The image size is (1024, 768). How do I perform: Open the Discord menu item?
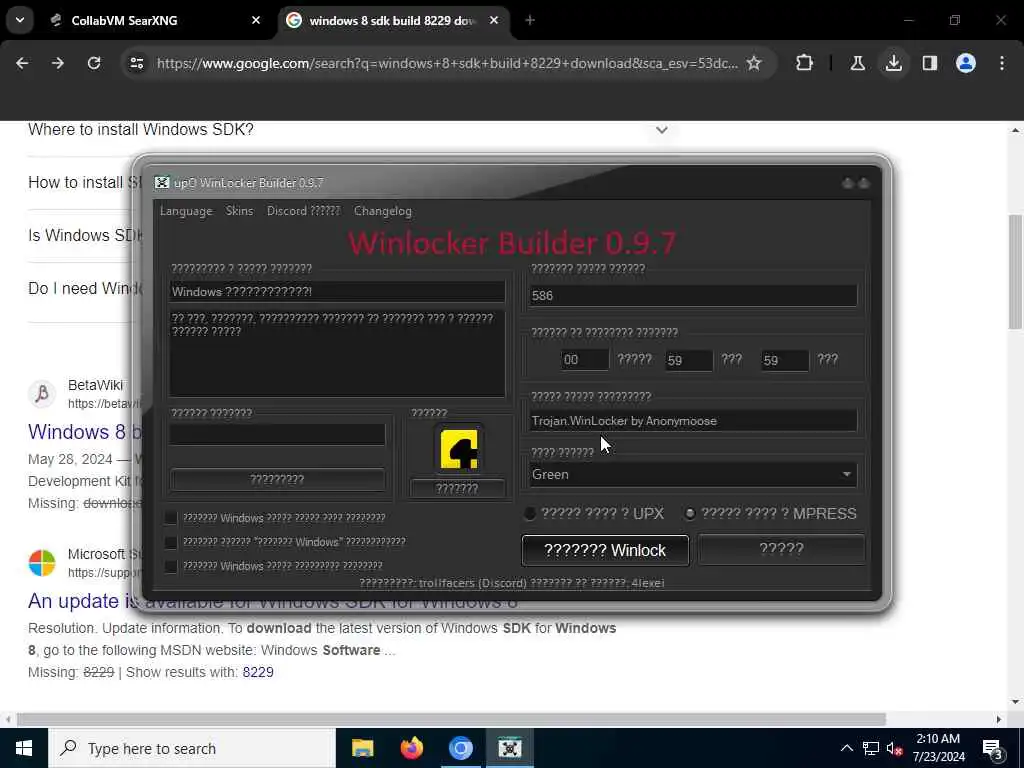coord(304,211)
